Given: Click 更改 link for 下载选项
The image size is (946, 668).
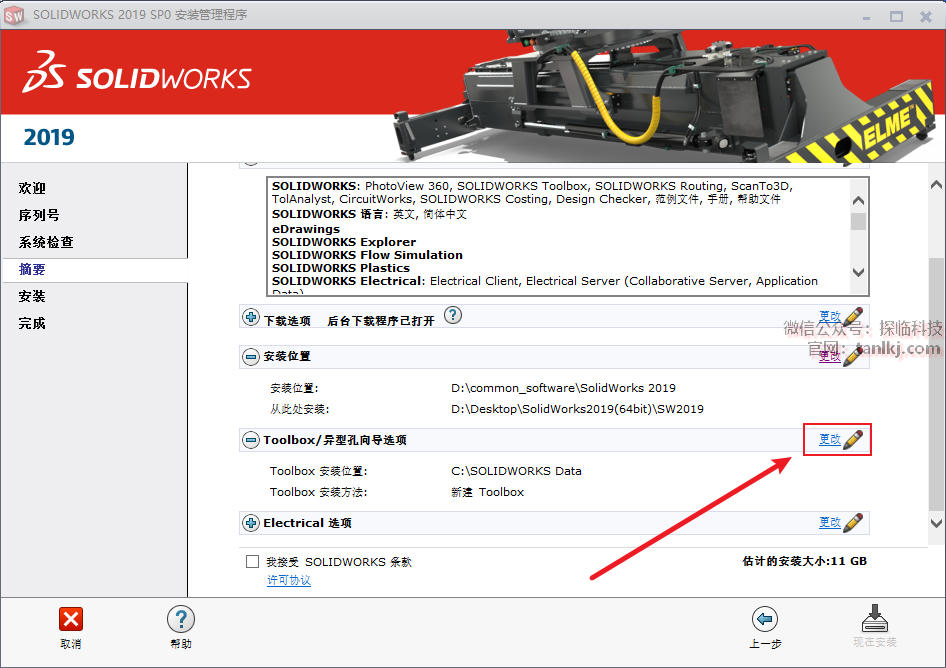Looking at the screenshot, I should (x=830, y=316).
